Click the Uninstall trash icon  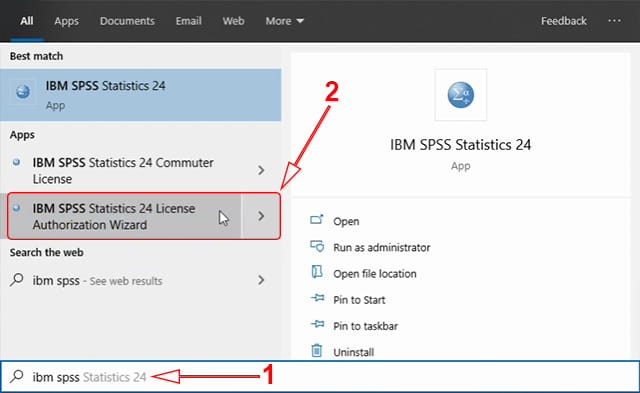[x=317, y=351]
